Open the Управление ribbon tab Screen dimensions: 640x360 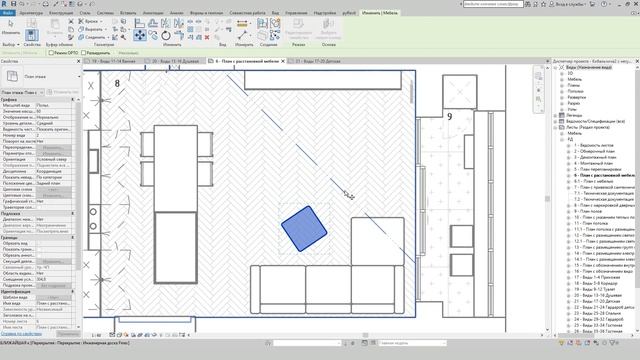[296, 13]
